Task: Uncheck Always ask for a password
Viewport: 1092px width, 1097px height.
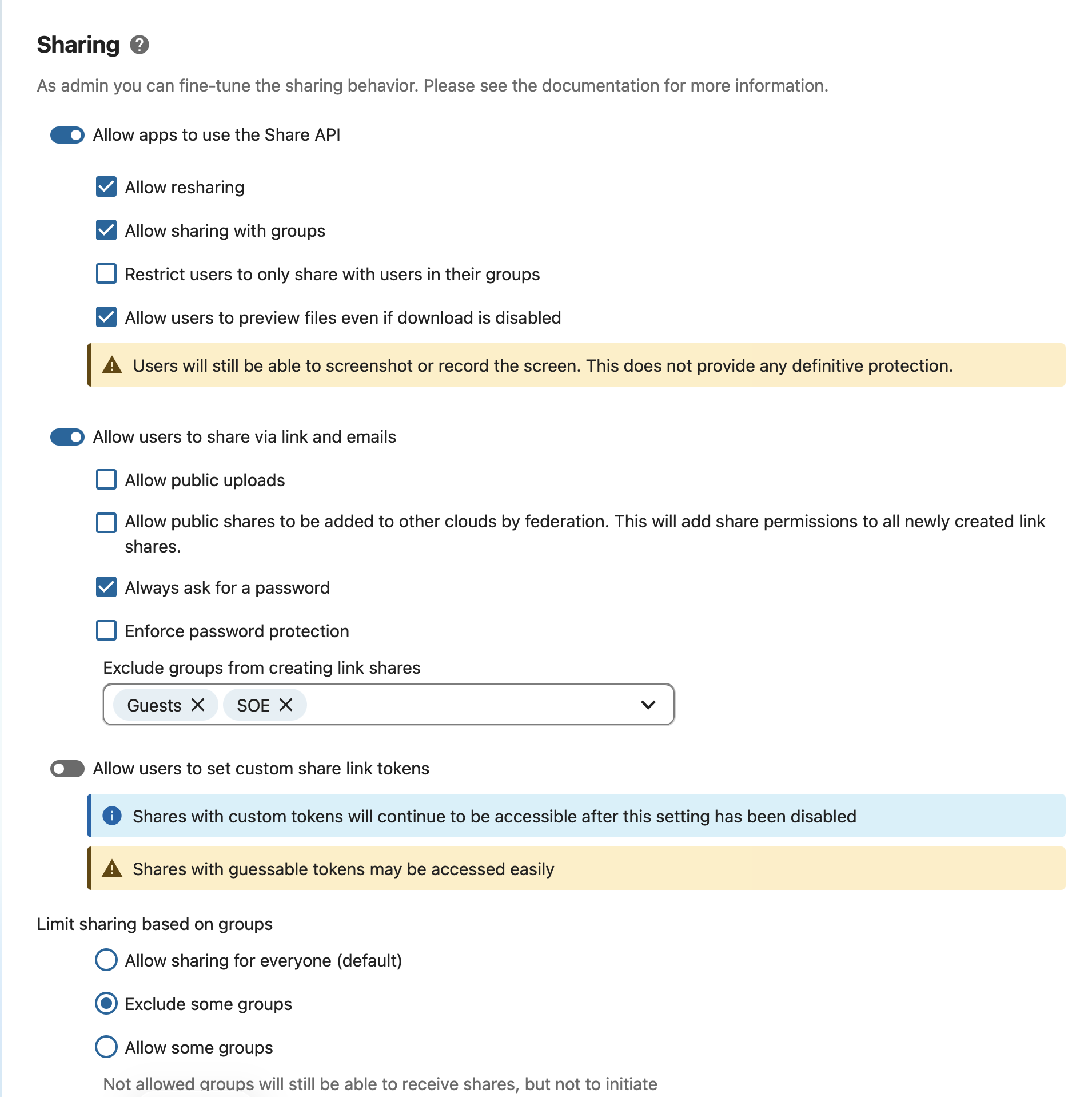Action: [106, 587]
